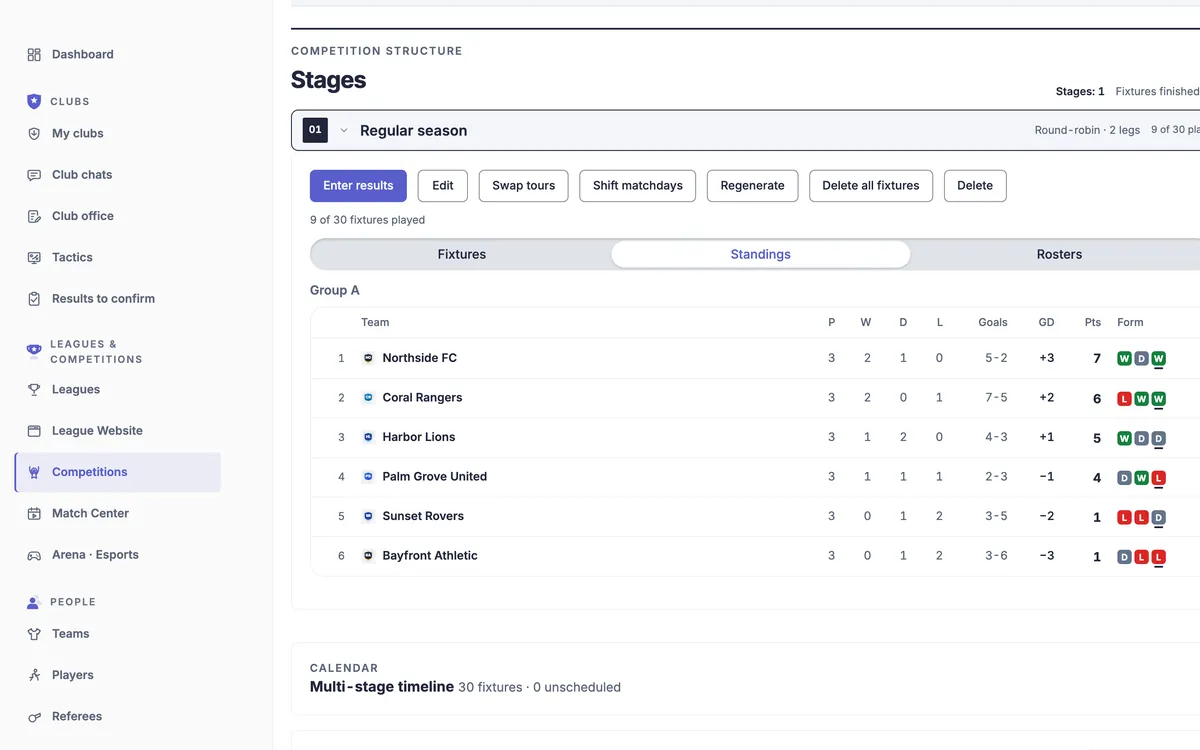Viewport: 1200px width, 750px height.
Task: Click the Clubs section star badge icon
Action: point(34,101)
